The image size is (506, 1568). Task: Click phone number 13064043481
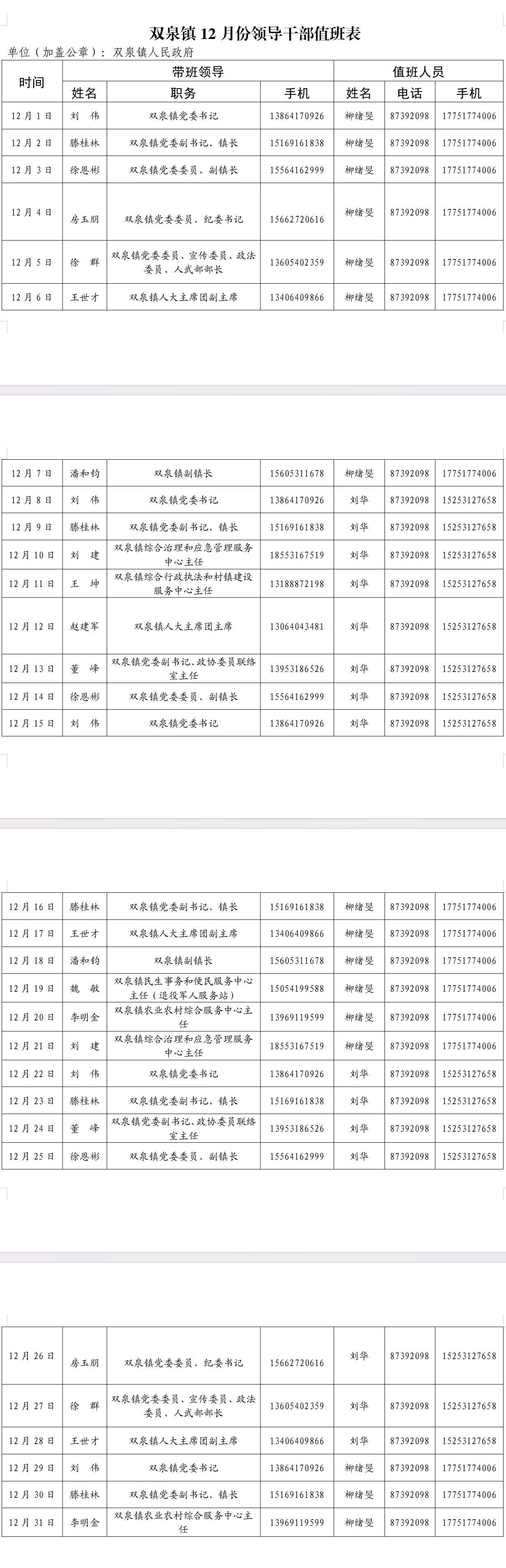click(x=297, y=626)
